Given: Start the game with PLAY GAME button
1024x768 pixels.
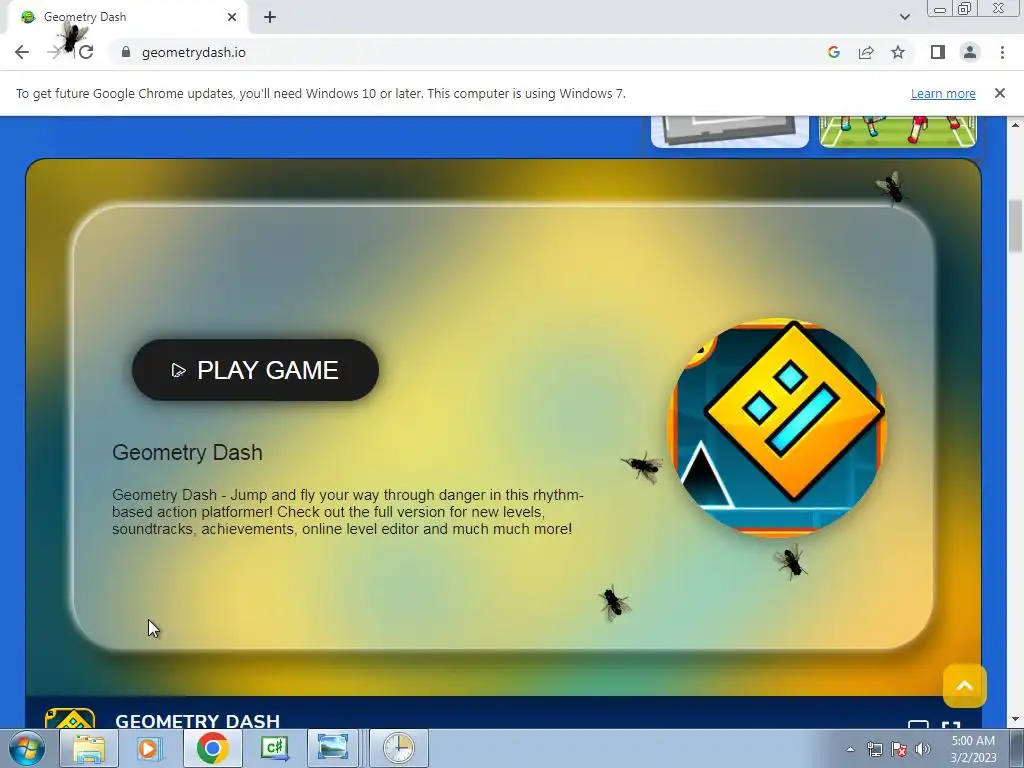Looking at the screenshot, I should tap(255, 370).
